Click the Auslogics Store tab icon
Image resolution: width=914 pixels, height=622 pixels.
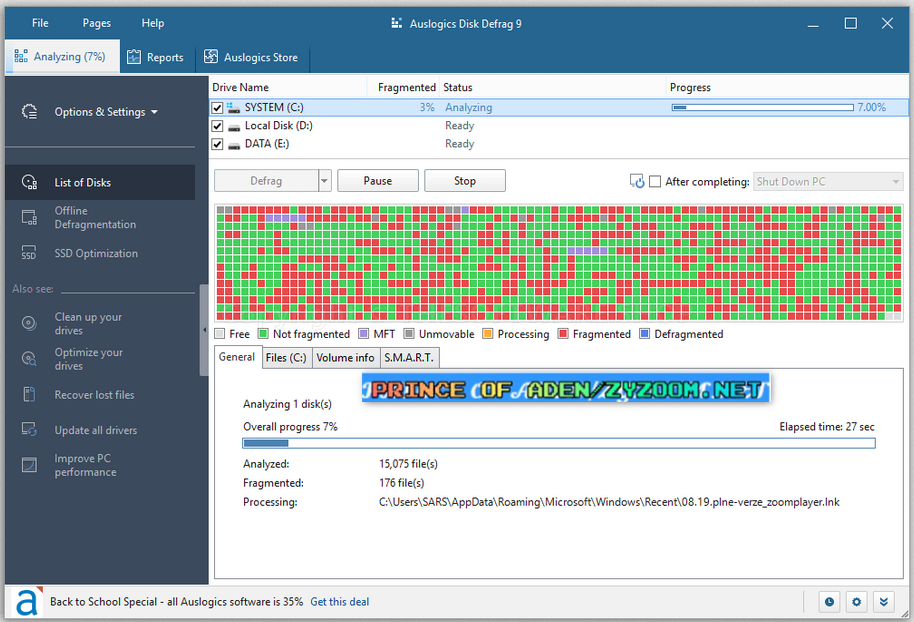[x=210, y=56]
